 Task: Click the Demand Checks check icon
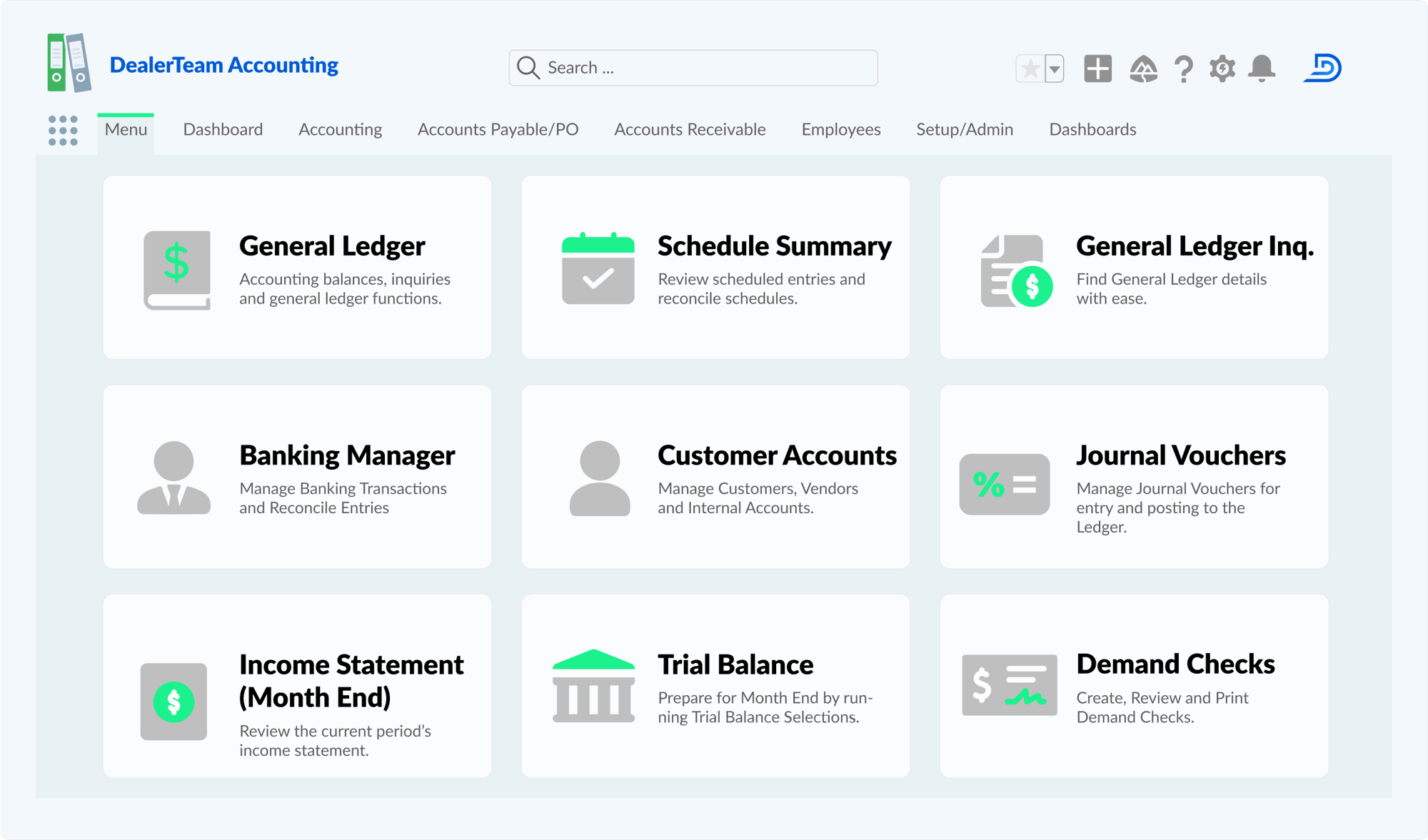tap(1010, 685)
